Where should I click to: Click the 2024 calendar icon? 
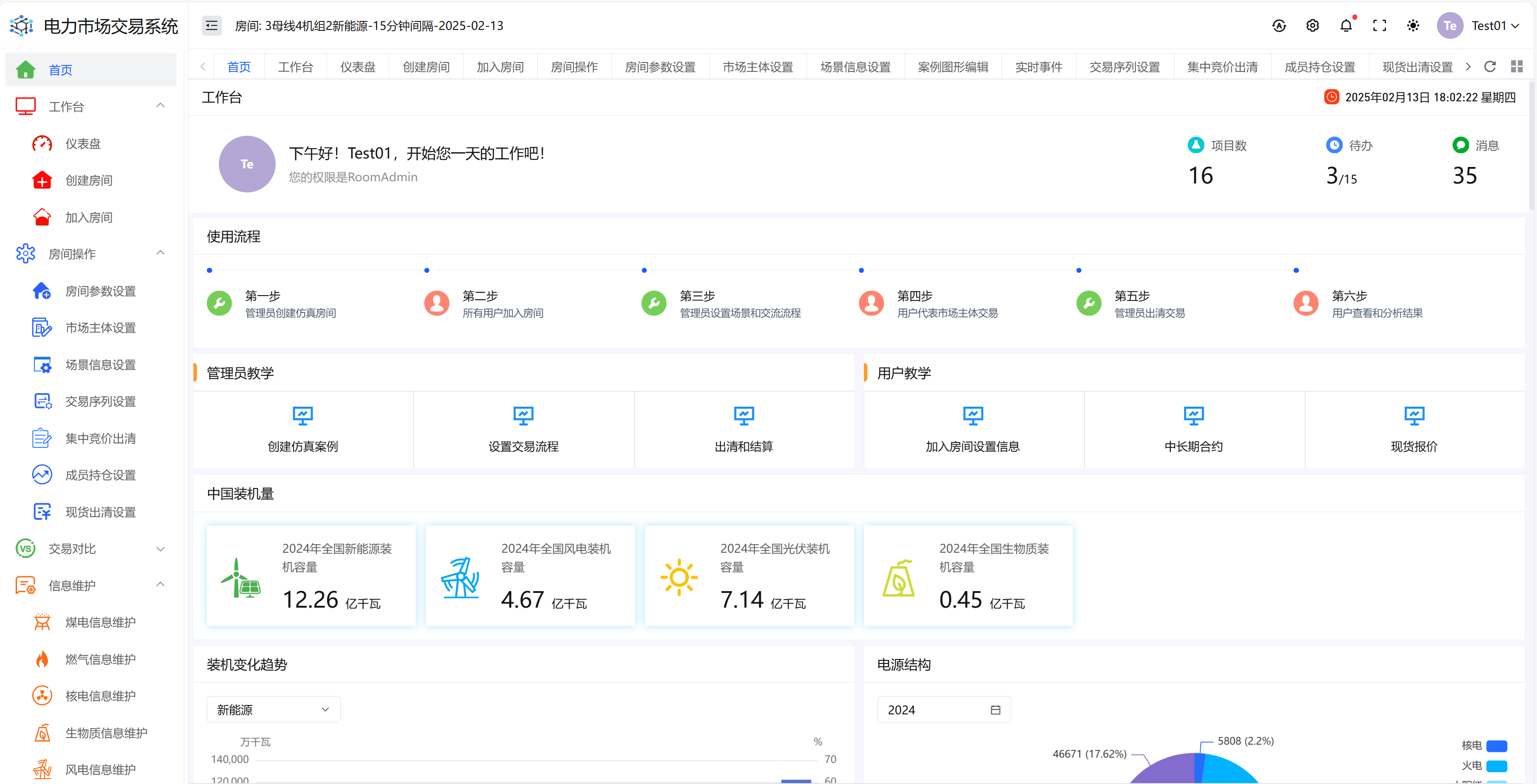click(995, 709)
